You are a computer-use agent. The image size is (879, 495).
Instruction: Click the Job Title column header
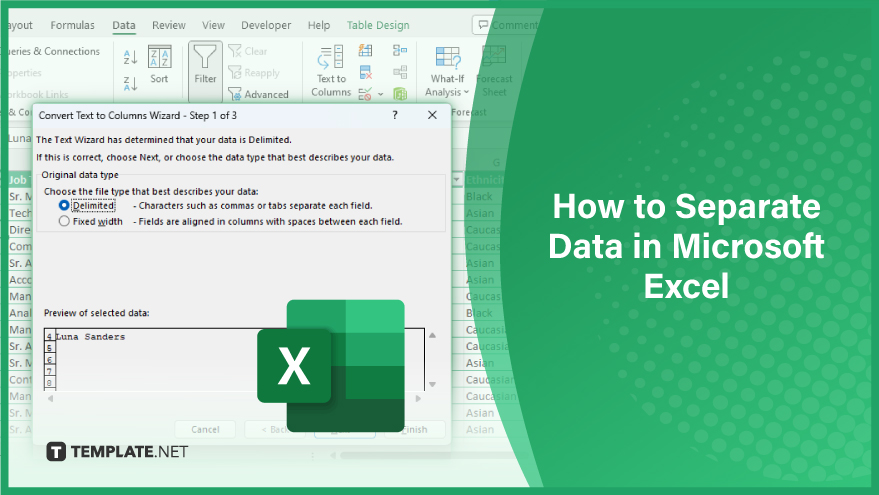[20, 180]
